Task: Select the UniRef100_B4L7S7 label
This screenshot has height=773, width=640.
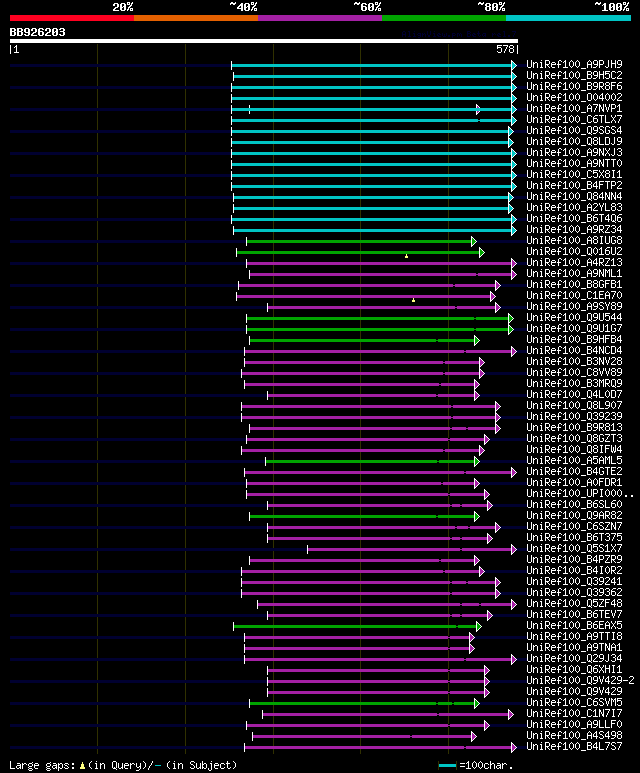Action: coord(574,746)
